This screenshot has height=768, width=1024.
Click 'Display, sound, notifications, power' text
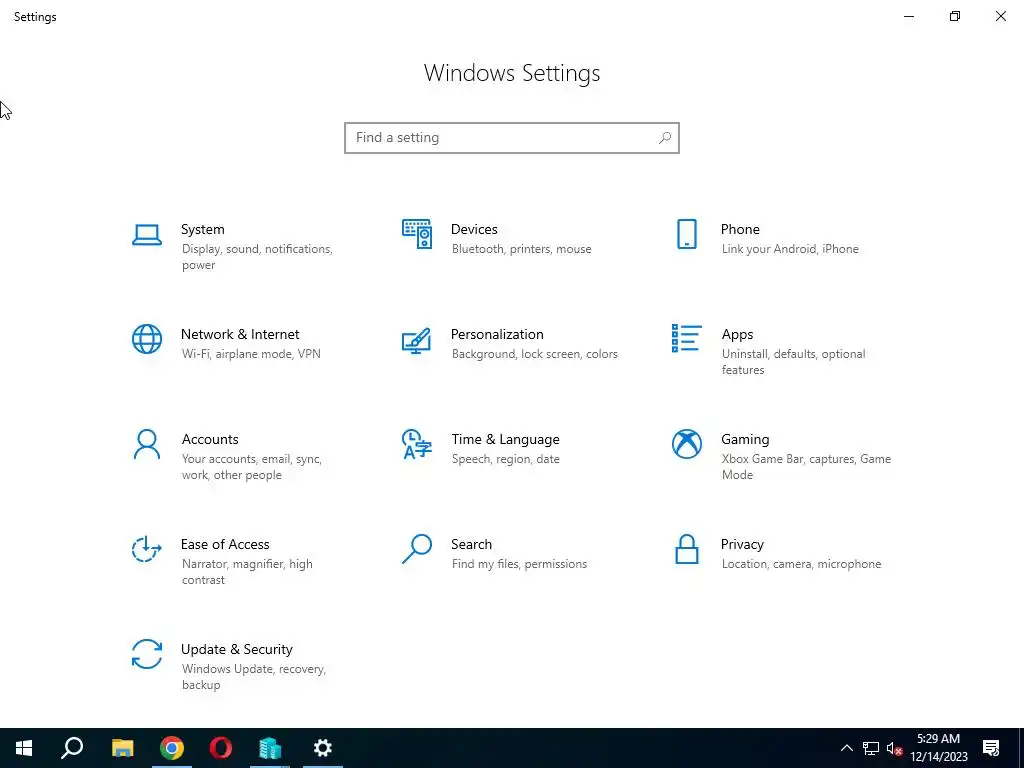point(257,257)
